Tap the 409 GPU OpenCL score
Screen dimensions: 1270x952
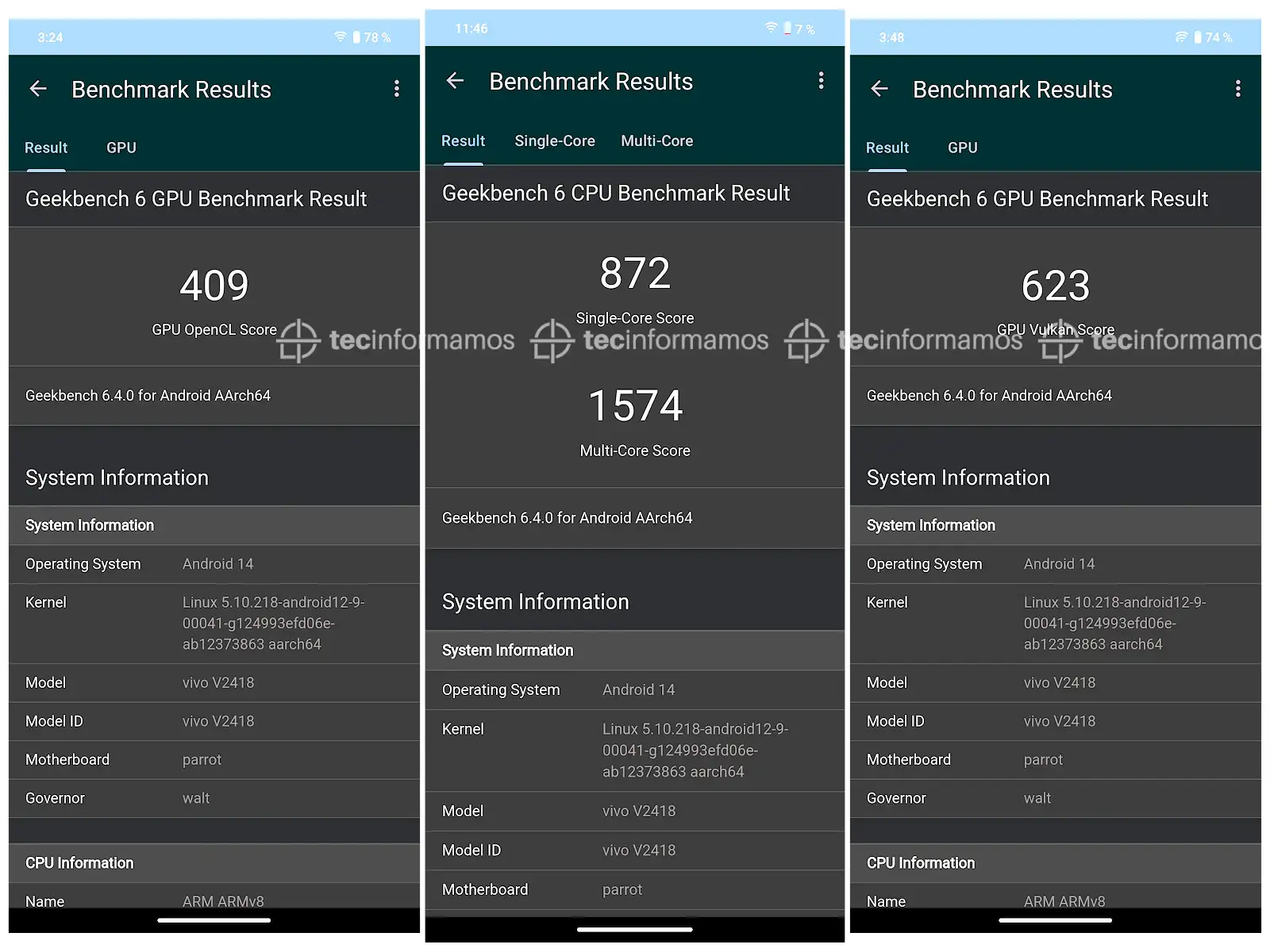click(x=214, y=286)
